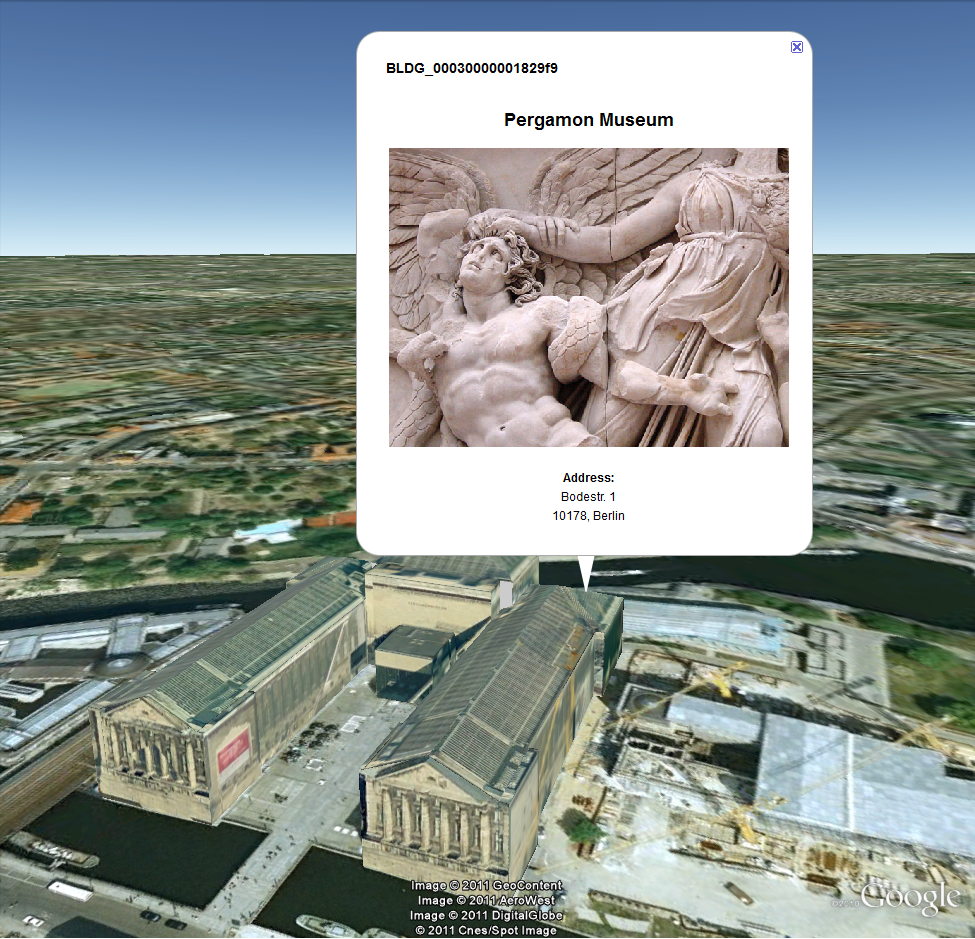Select the building ID BLDG_0003000001829f9
Viewport: 975px width, 939px height.
coord(472,68)
